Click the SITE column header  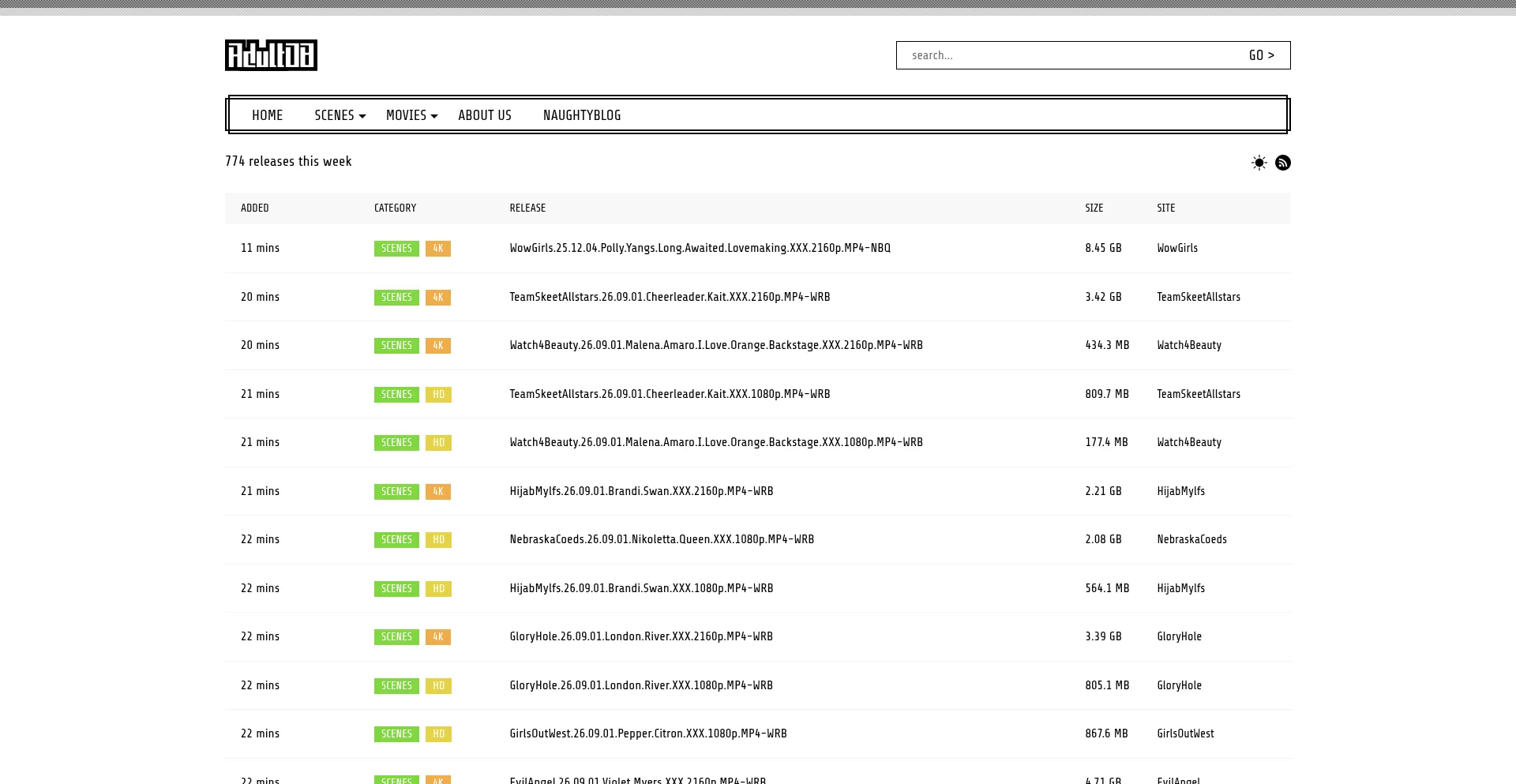(1166, 208)
